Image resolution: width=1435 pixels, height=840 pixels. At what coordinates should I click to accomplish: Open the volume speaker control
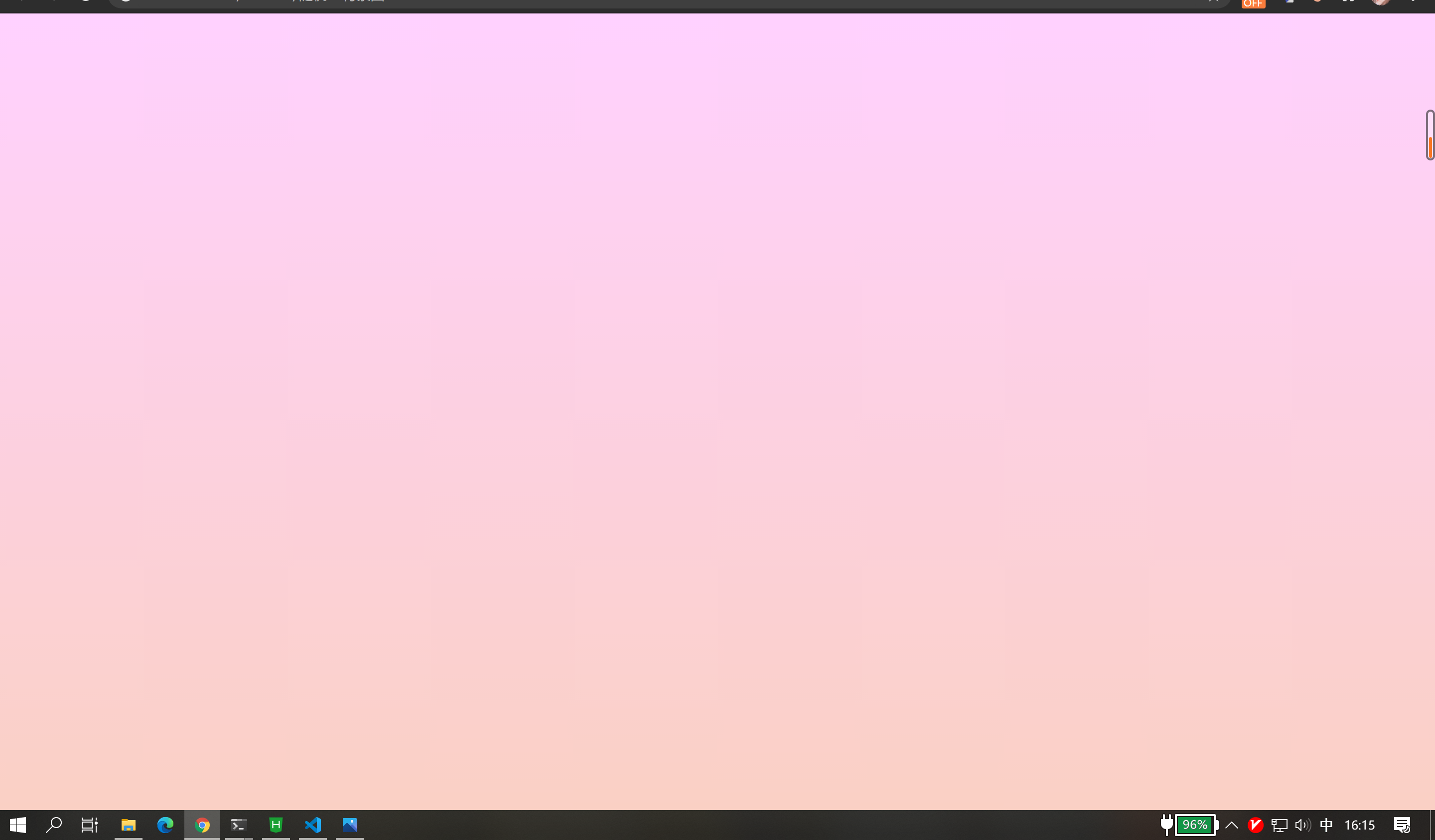click(1302, 825)
